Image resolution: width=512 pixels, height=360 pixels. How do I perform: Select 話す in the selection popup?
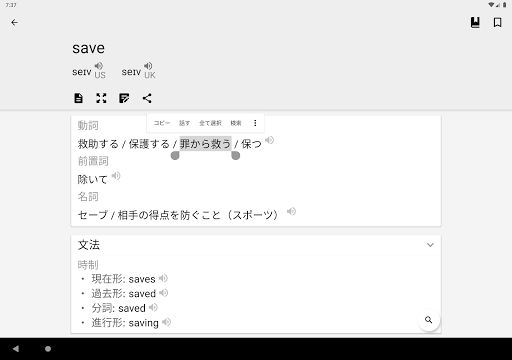(184, 123)
